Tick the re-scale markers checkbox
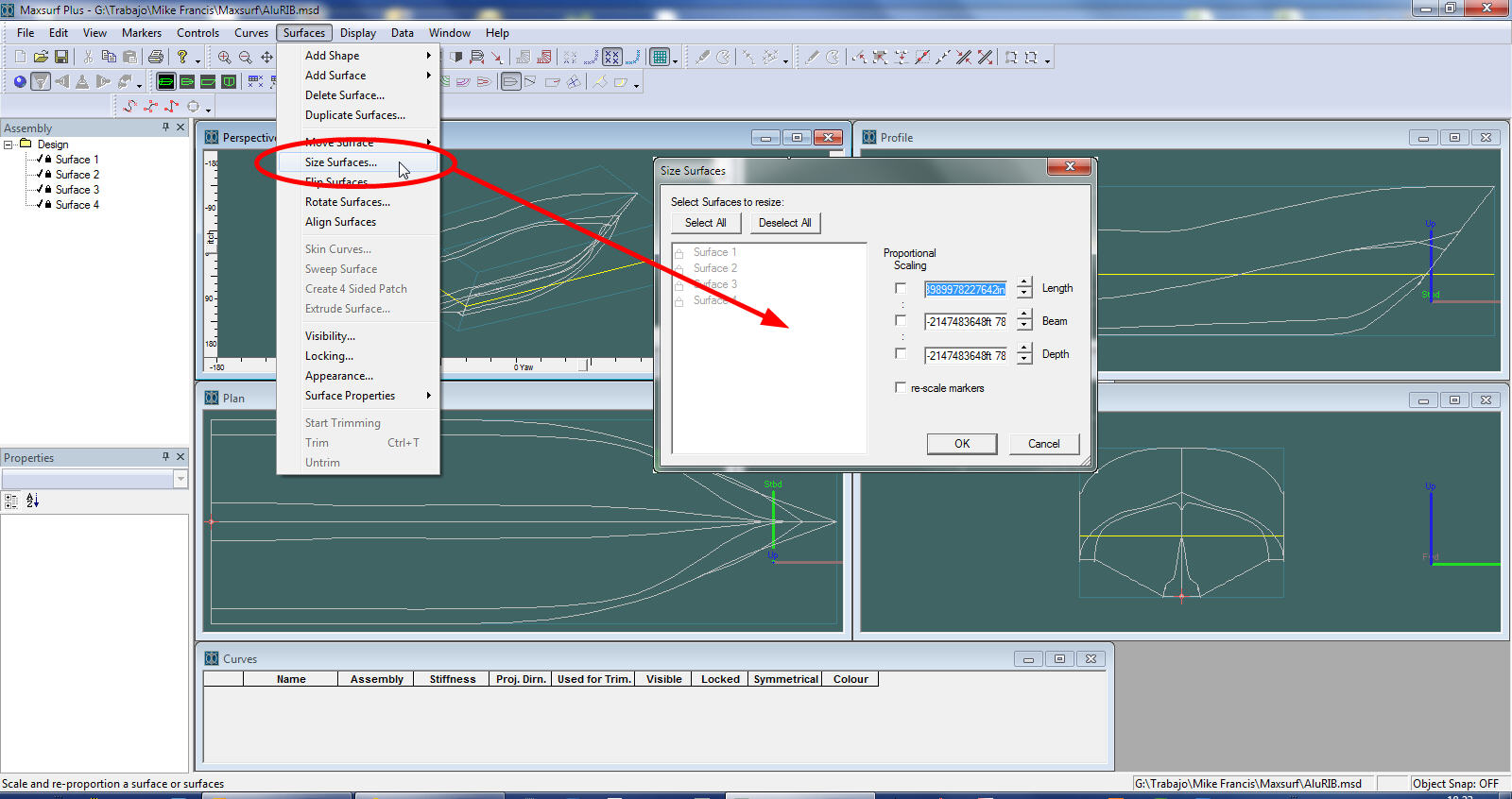The image size is (1512, 799). click(x=901, y=387)
